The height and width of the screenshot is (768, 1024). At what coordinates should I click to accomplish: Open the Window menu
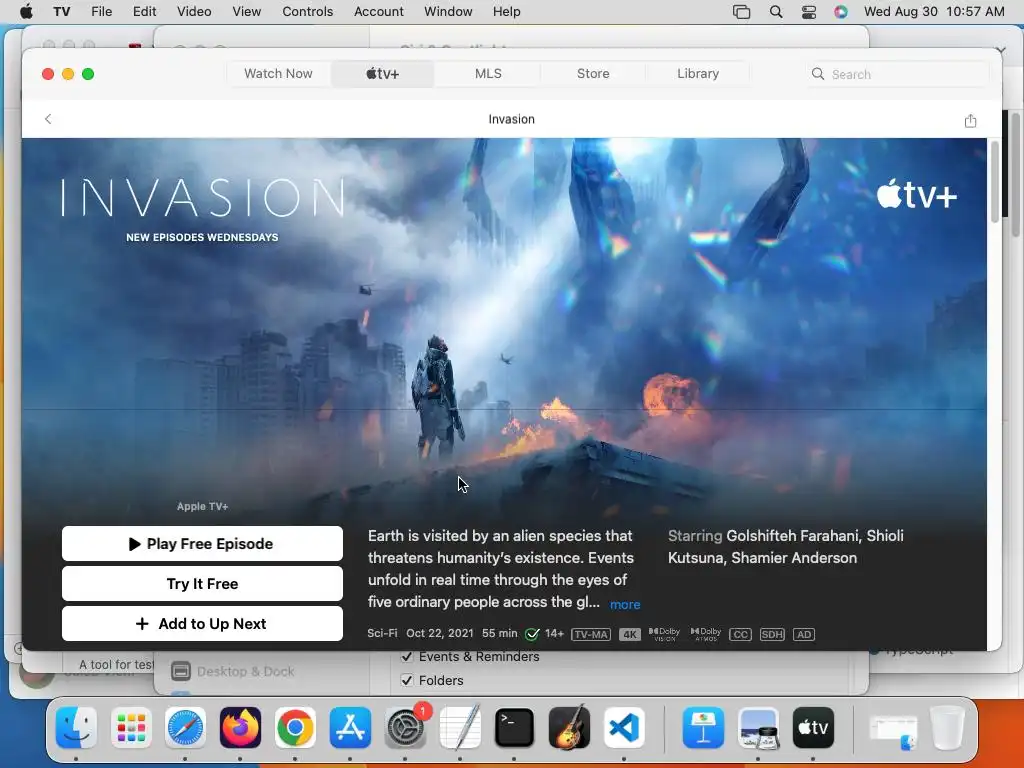point(448,11)
